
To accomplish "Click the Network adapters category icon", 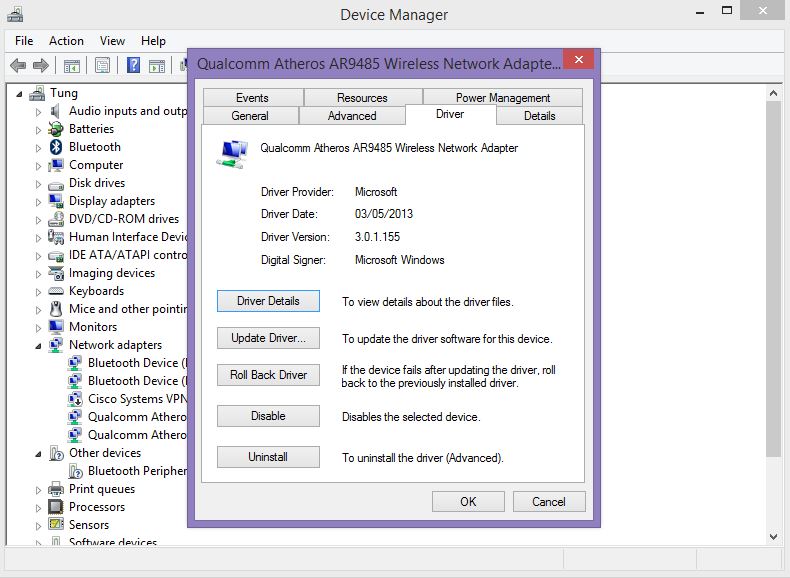I will coord(55,345).
